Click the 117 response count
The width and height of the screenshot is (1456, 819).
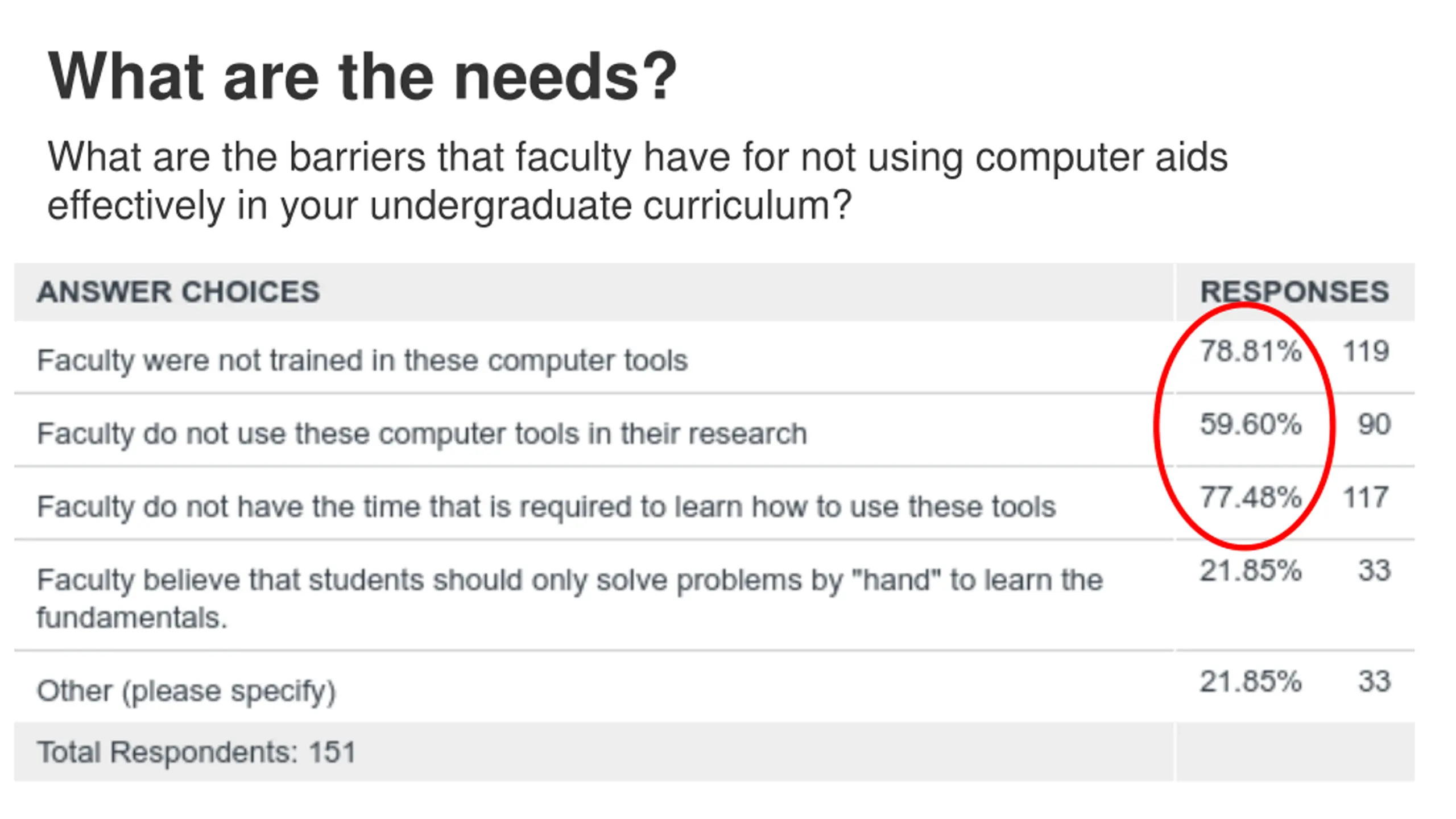pos(1366,497)
